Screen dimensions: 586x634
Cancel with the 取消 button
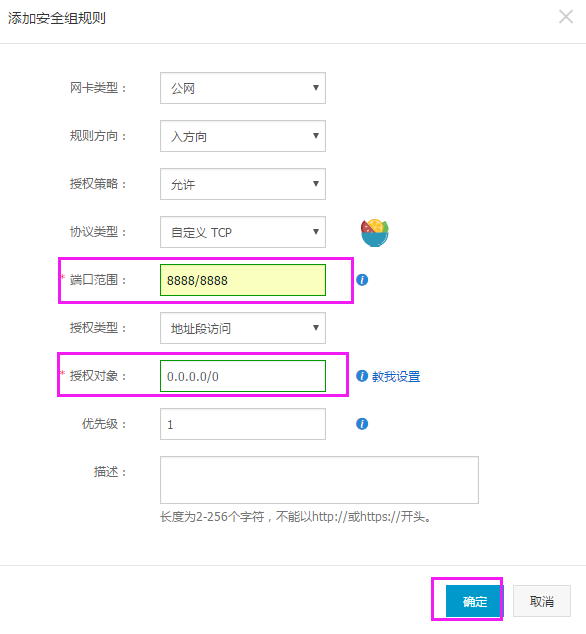point(542,601)
